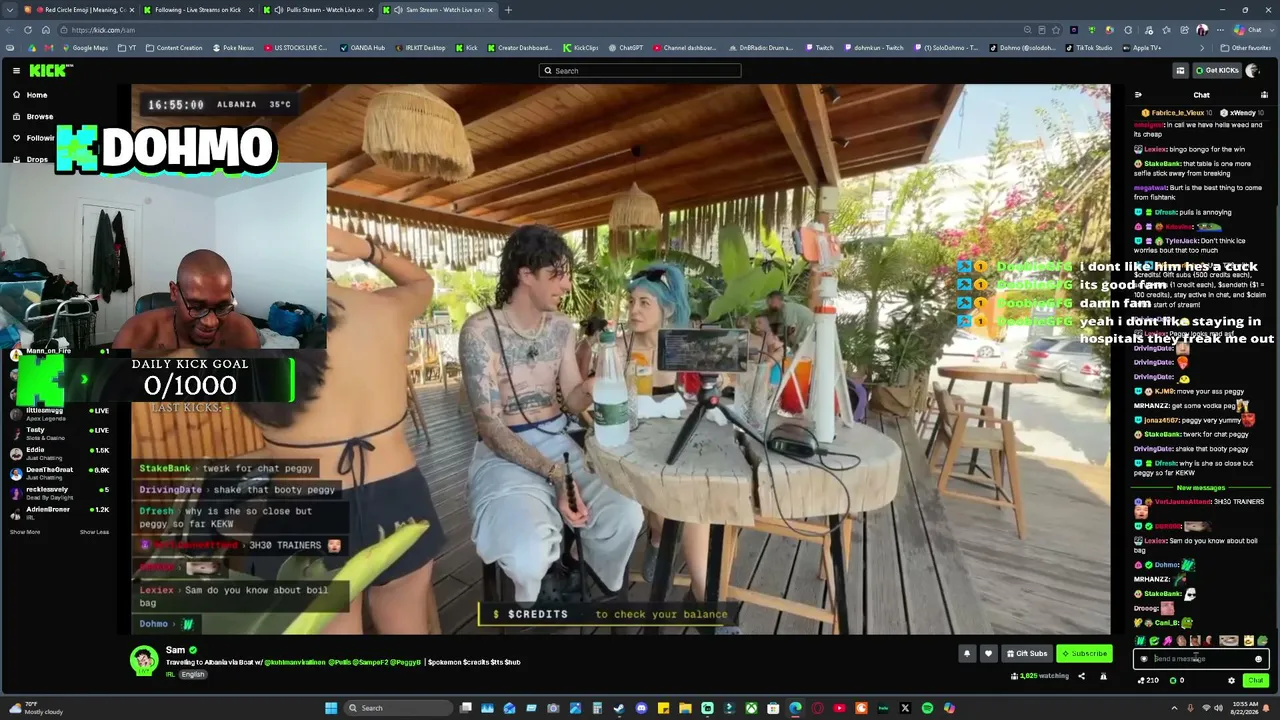The height and width of the screenshot is (720, 1280).
Task: Open Poke Nexus bookmark
Action: click(233, 48)
